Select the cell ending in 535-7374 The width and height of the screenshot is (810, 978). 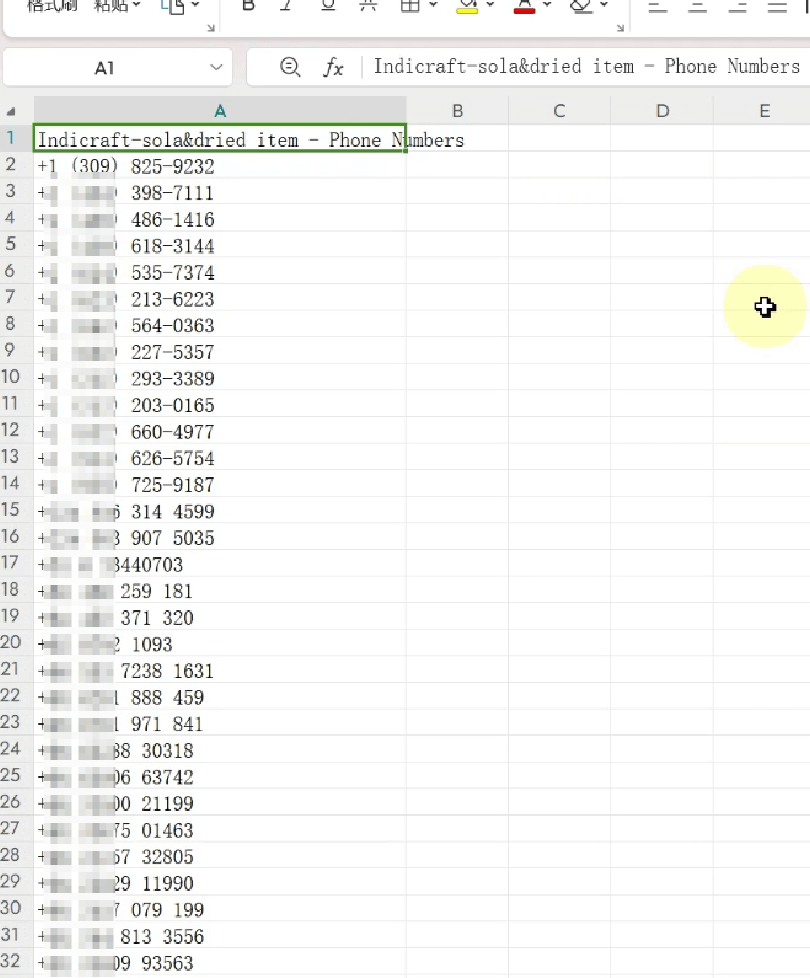(x=219, y=272)
